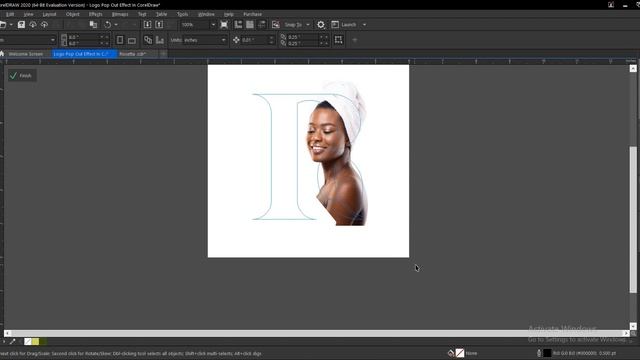Toggle the guidelines display icon
The image size is (640, 360).
[x=262, y=25]
